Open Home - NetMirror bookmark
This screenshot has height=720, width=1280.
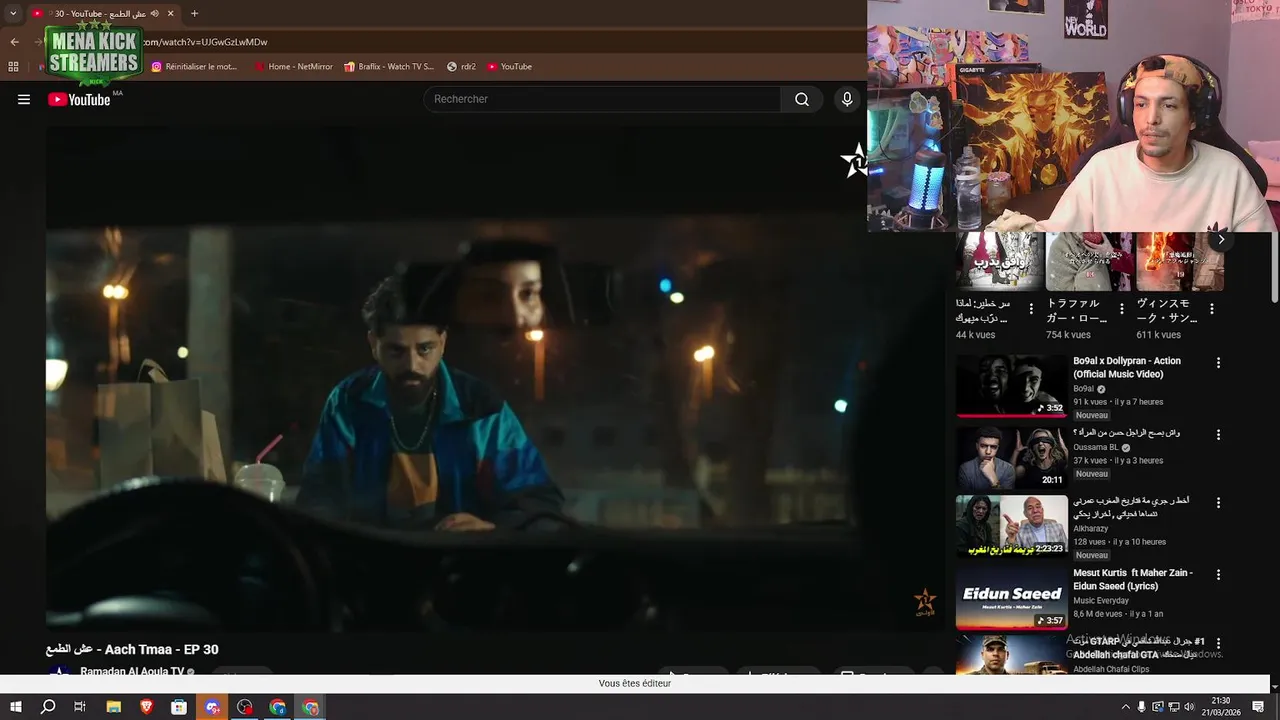click(294, 67)
